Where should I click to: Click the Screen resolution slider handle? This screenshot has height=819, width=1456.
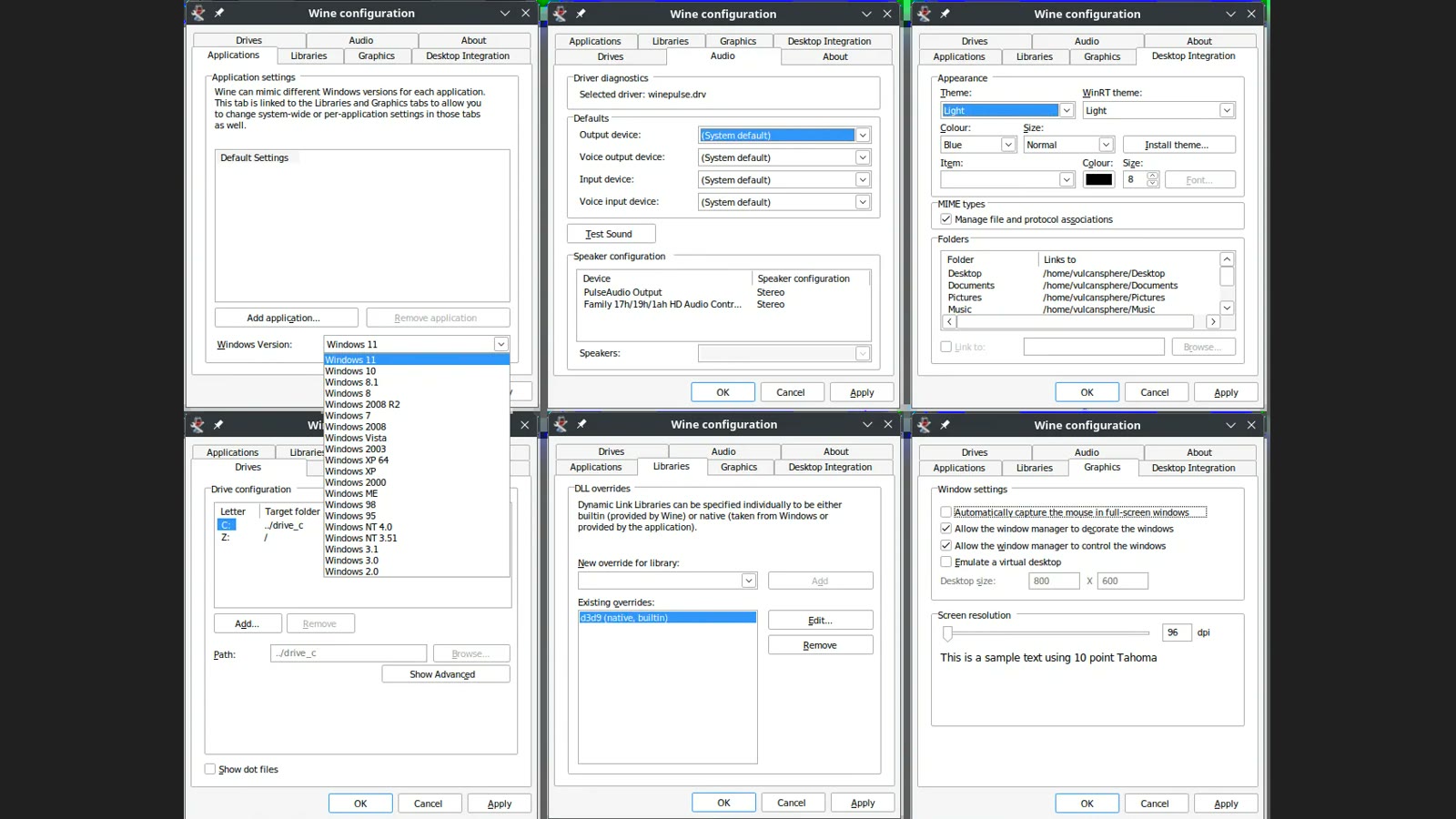pyautogui.click(x=947, y=633)
